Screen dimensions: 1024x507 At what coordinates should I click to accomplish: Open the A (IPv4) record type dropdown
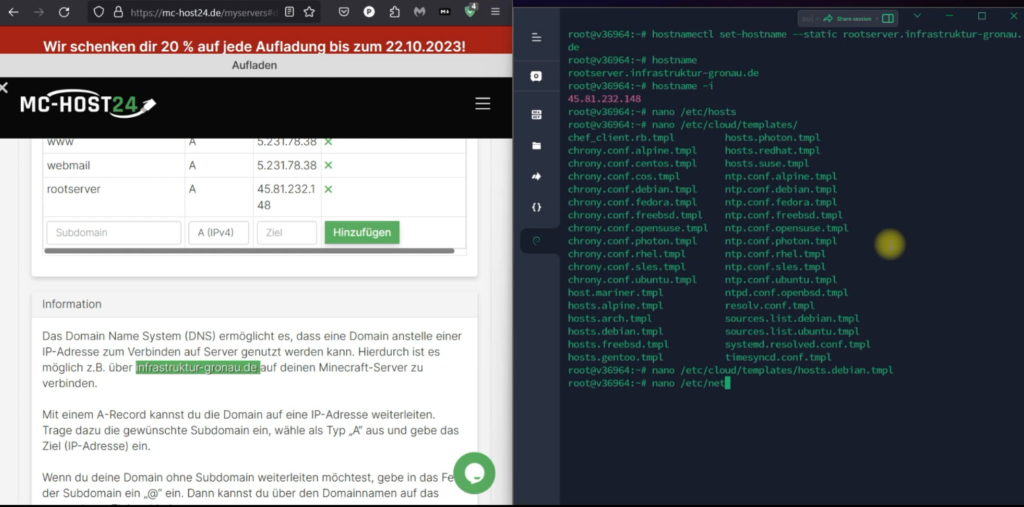(x=218, y=233)
